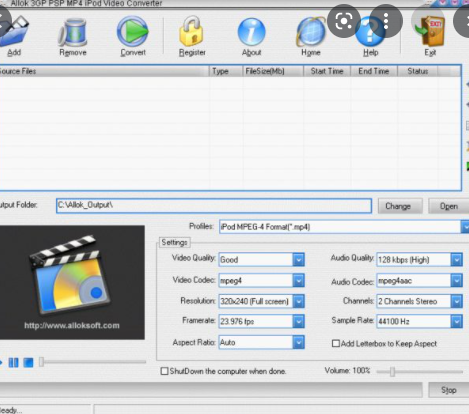The height and width of the screenshot is (414, 469).
Task: Click the Start Time column header
Action: click(327, 71)
